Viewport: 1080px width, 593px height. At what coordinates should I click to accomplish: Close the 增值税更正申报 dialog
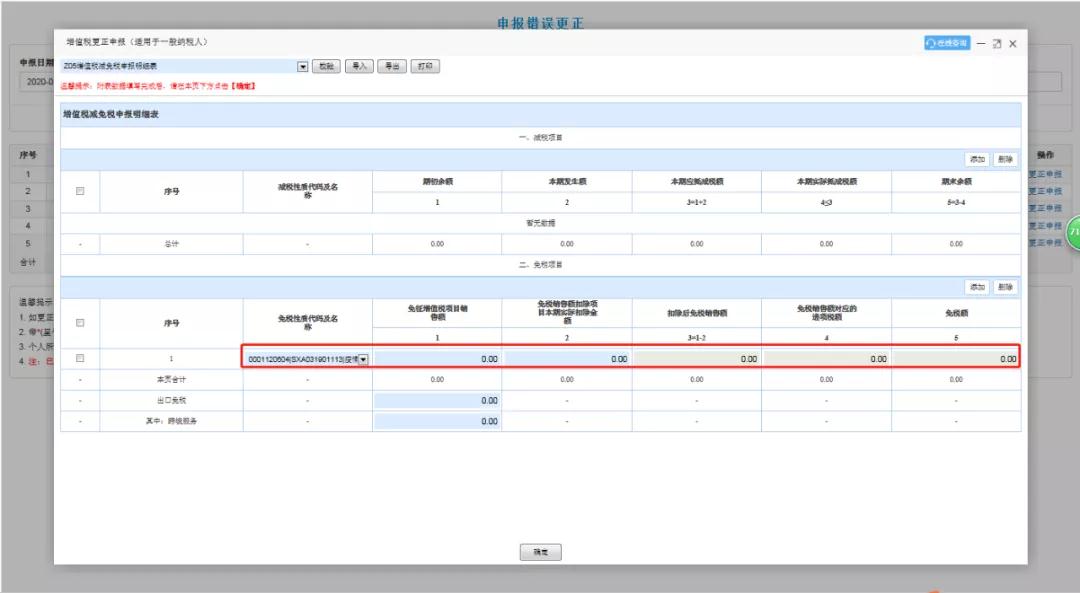(1013, 44)
